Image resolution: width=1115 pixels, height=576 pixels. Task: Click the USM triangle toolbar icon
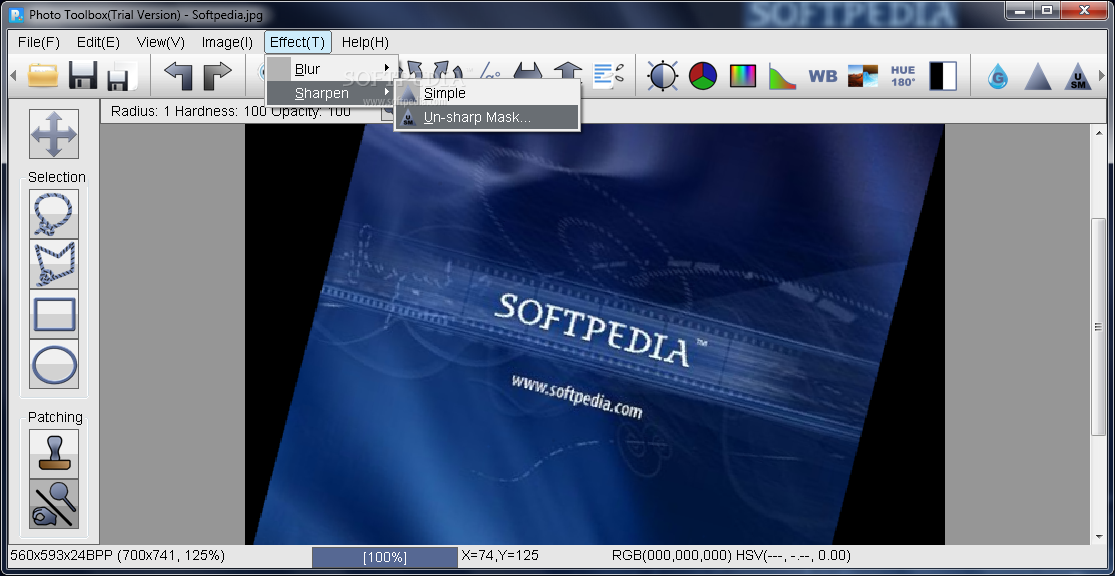click(1077, 75)
